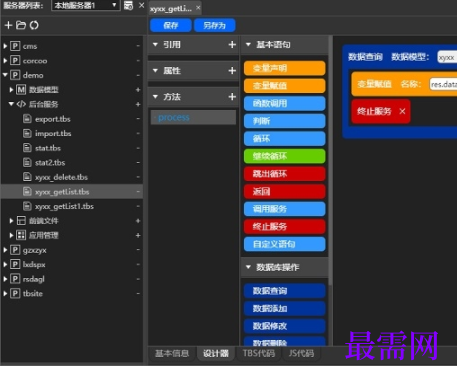Collapse the demo project node
The image size is (457, 377).
(x=5, y=75)
